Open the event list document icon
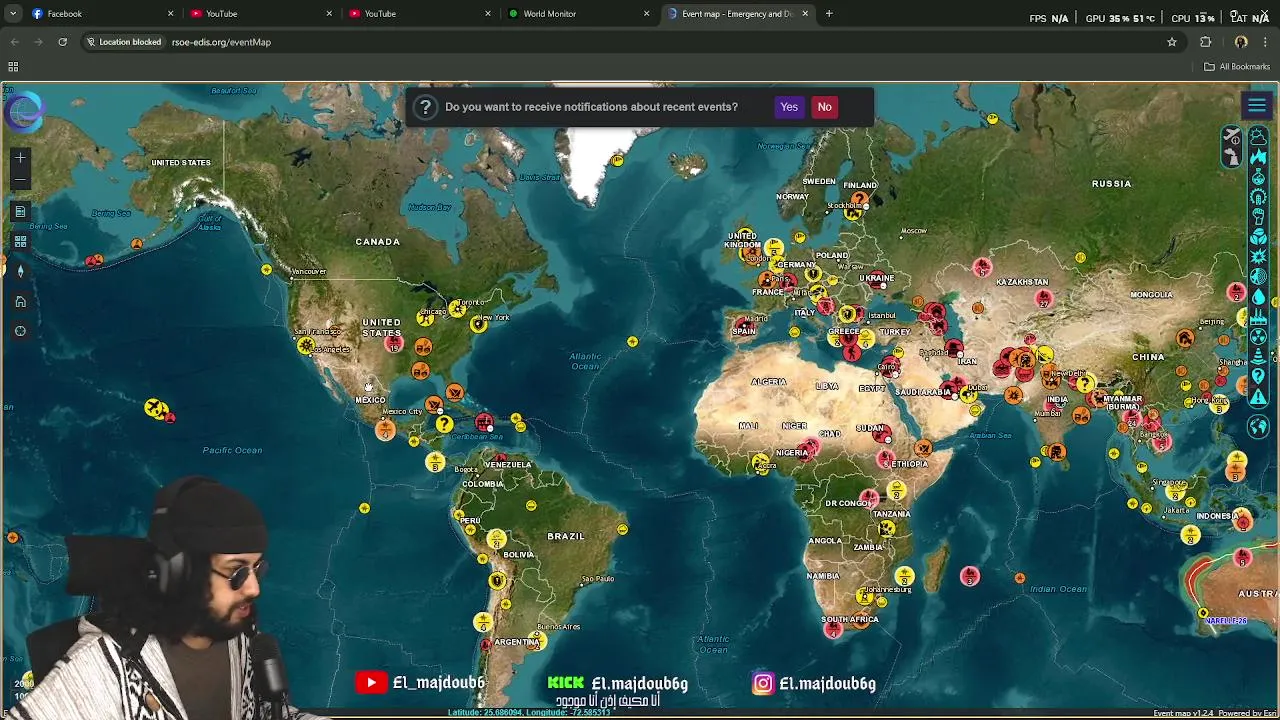The image size is (1280, 720). (20, 211)
